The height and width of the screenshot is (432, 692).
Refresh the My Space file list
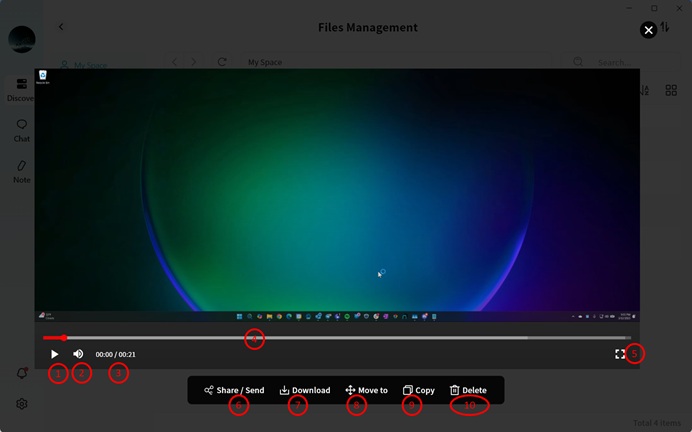[221, 62]
